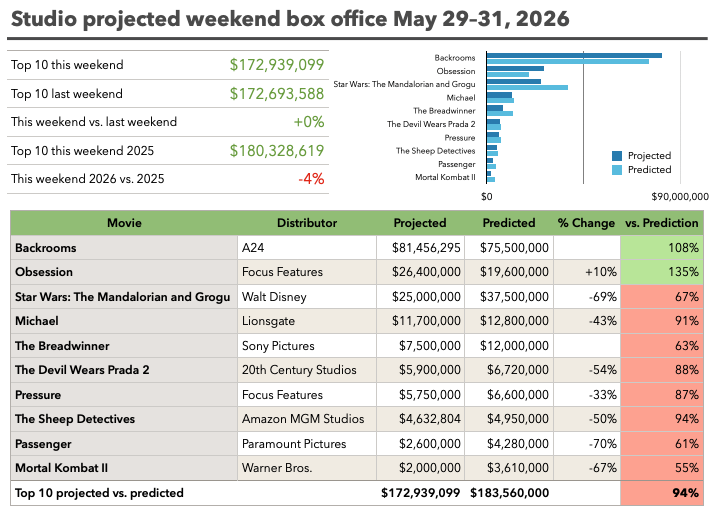Click the vs. Prediction column header

pos(662,223)
